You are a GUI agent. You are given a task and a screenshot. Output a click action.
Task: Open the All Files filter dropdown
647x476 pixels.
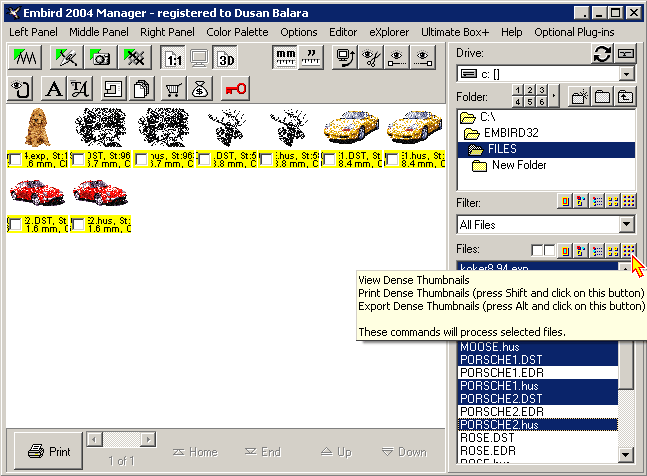tap(626, 225)
